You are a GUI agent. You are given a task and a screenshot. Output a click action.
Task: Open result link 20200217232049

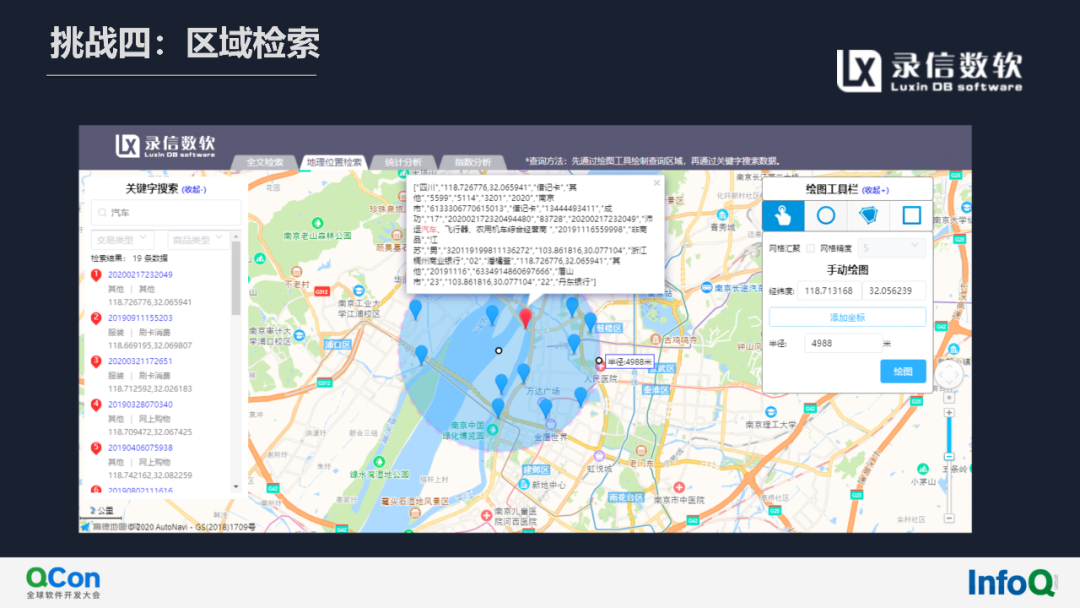[140, 275]
